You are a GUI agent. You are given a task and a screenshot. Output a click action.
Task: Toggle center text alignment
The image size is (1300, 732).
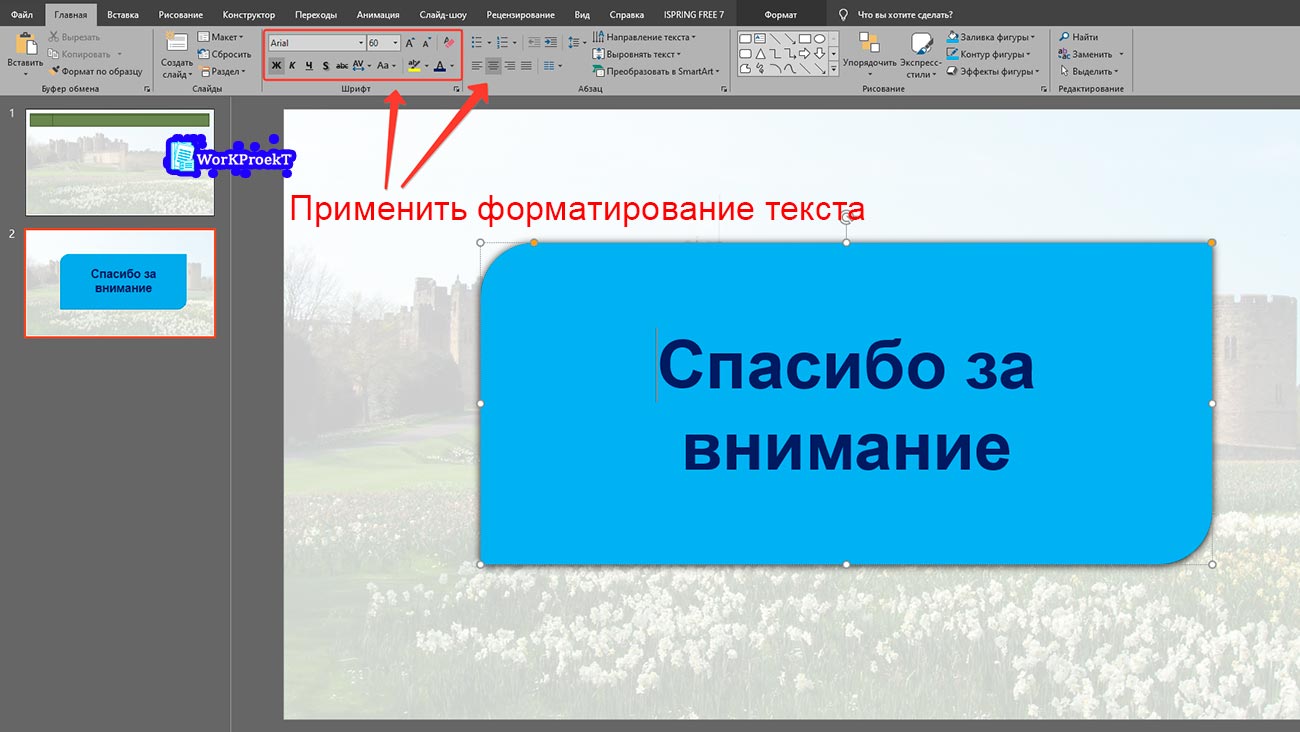[x=493, y=66]
